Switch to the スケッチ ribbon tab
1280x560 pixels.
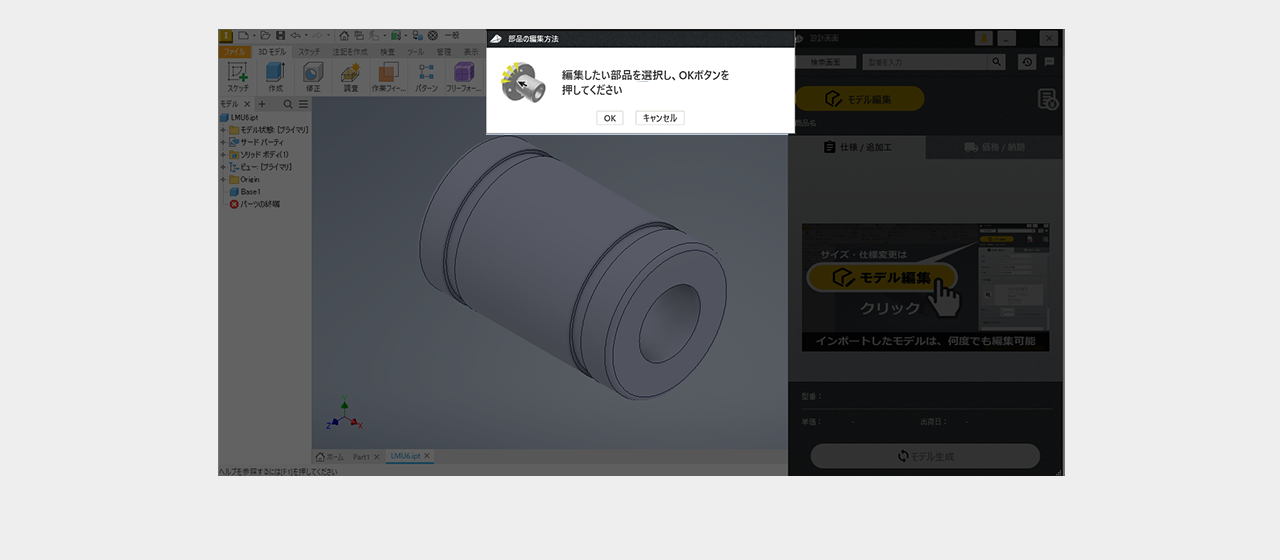point(309,51)
